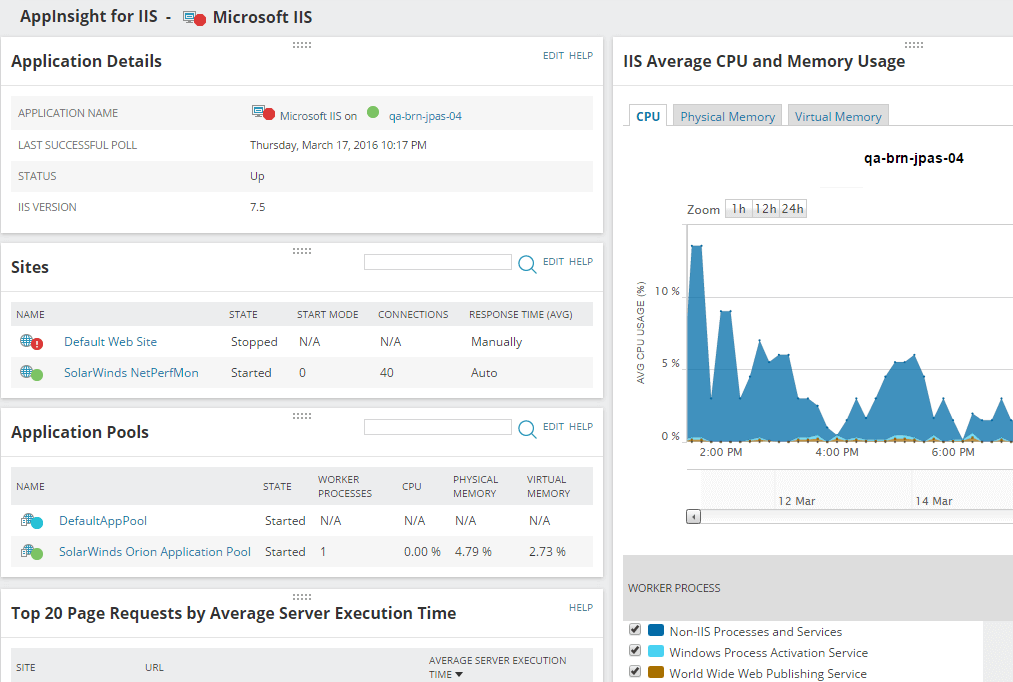Click EDIT in Application Details panel

coord(553,56)
